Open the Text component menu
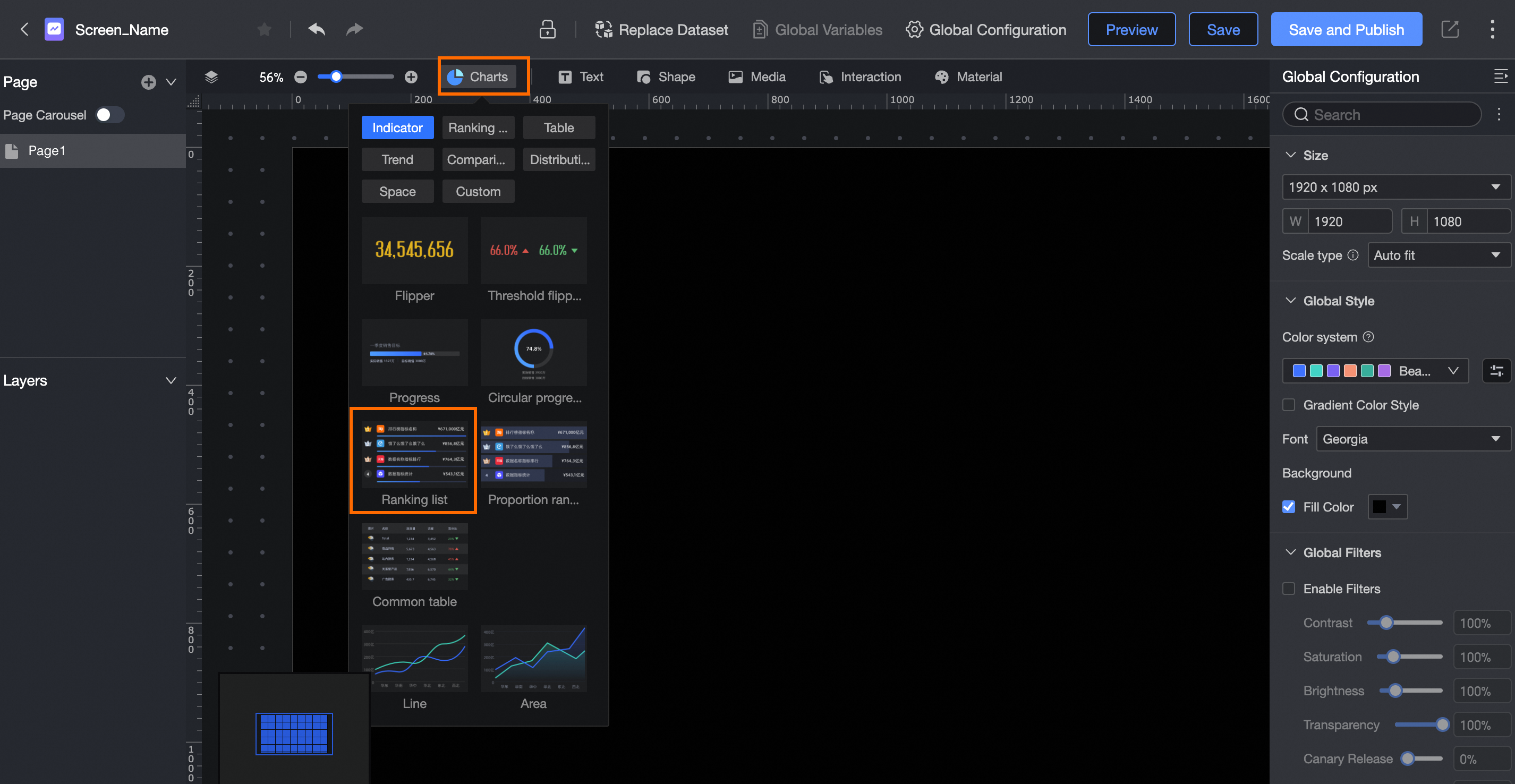This screenshot has height=784, width=1515. [x=581, y=77]
